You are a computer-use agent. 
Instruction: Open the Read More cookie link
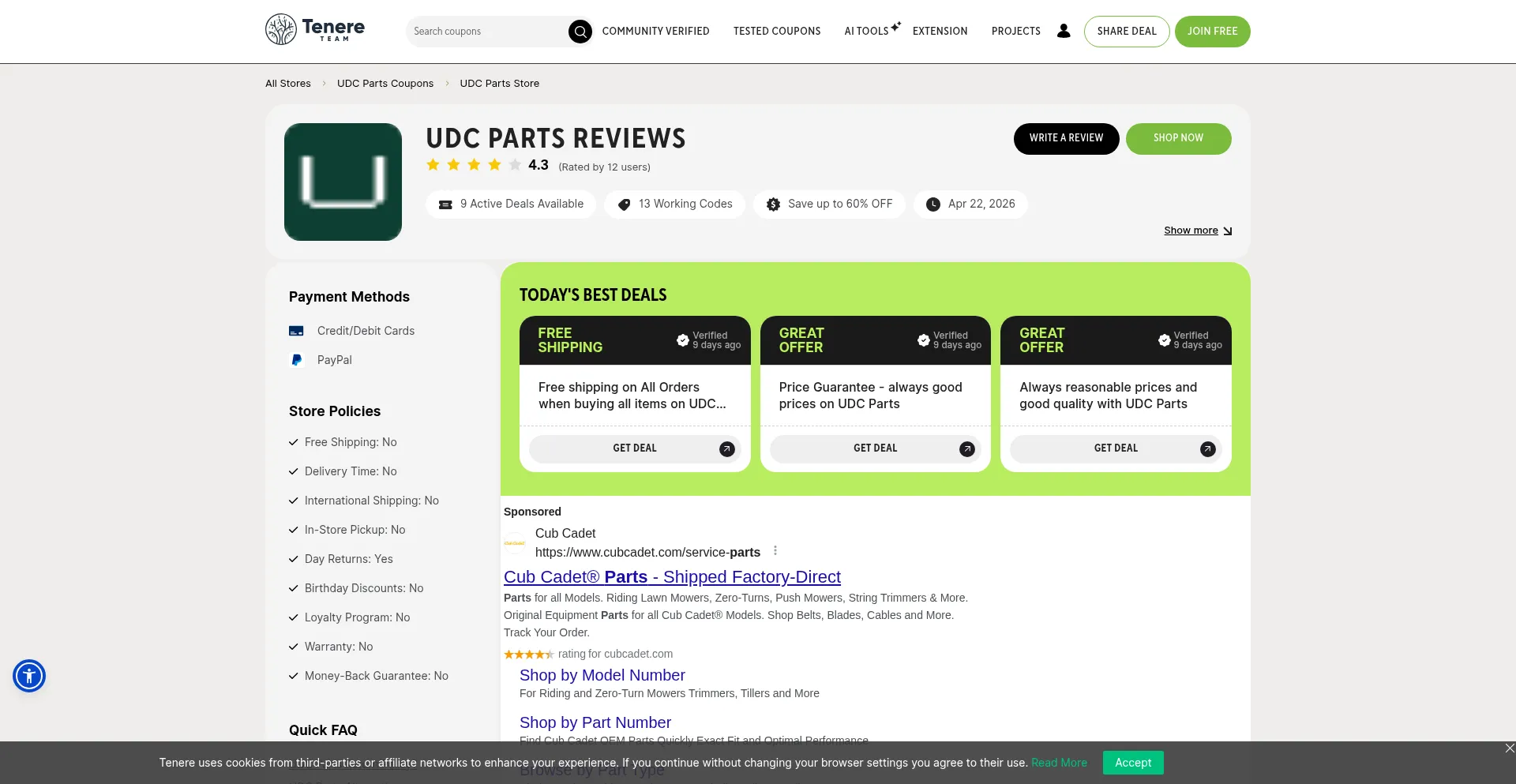1059,763
